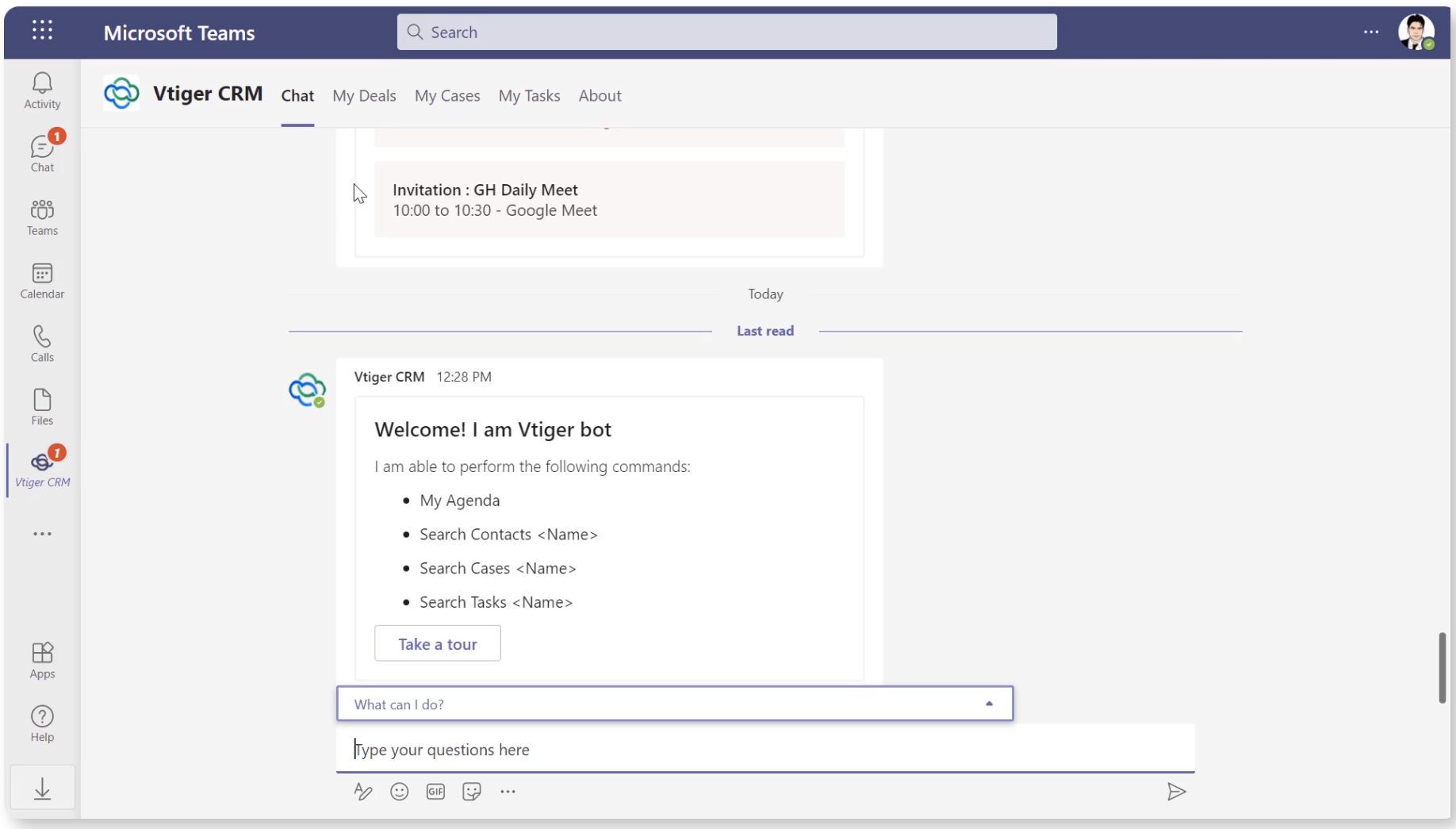
Task: Focus the Type your questions here box
Action: pyautogui.click(x=765, y=749)
